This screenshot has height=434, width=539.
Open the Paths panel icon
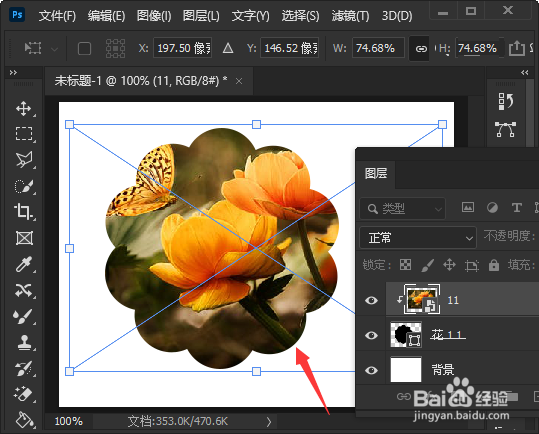[x=505, y=129]
